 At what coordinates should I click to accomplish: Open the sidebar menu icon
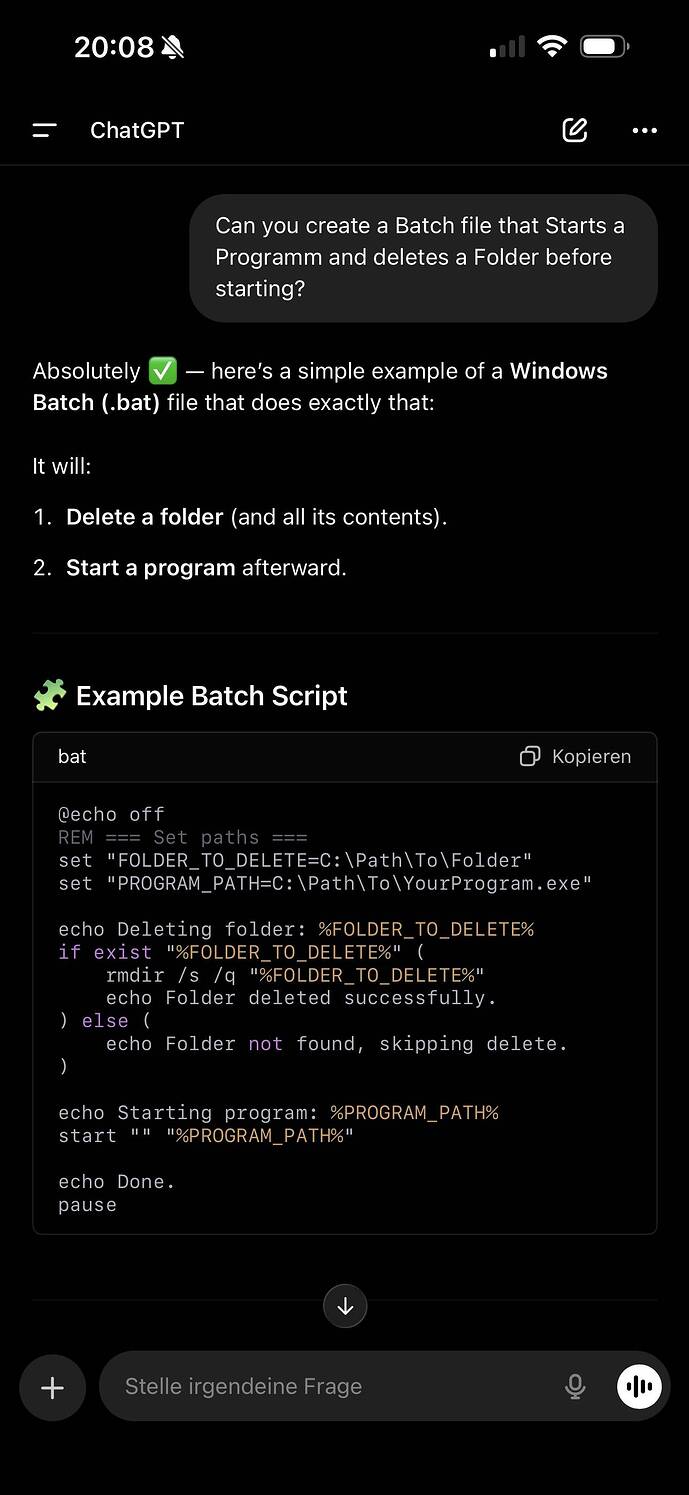pyautogui.click(x=45, y=130)
